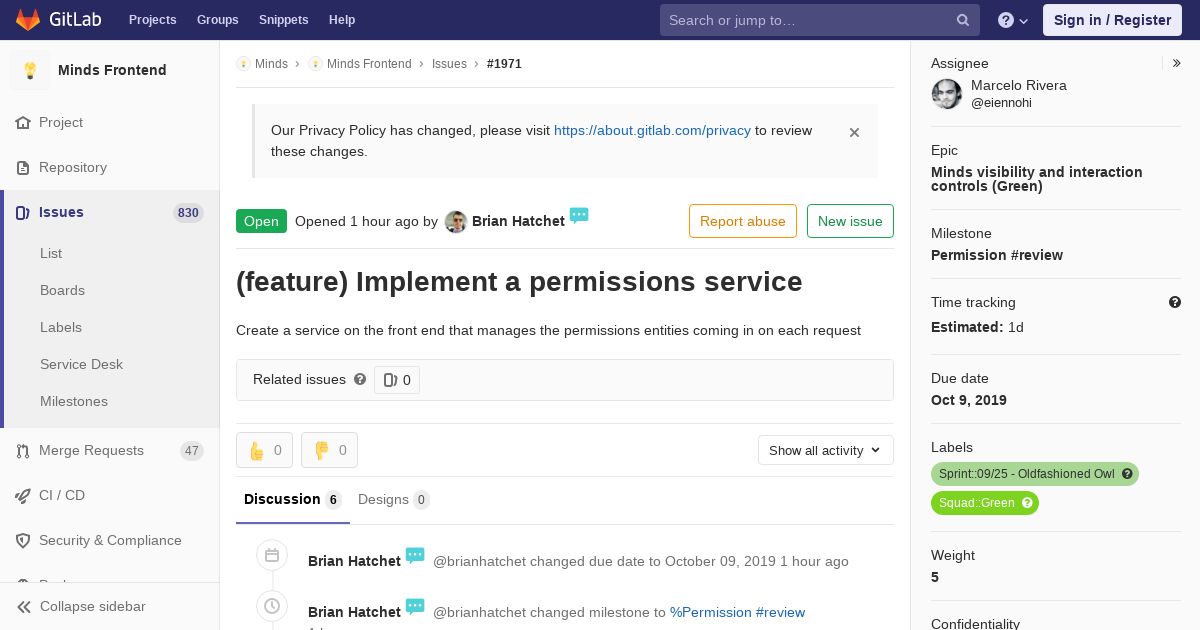Viewport: 1200px width, 630px height.
Task: Open Boards in sidebar
Action: coord(62,290)
